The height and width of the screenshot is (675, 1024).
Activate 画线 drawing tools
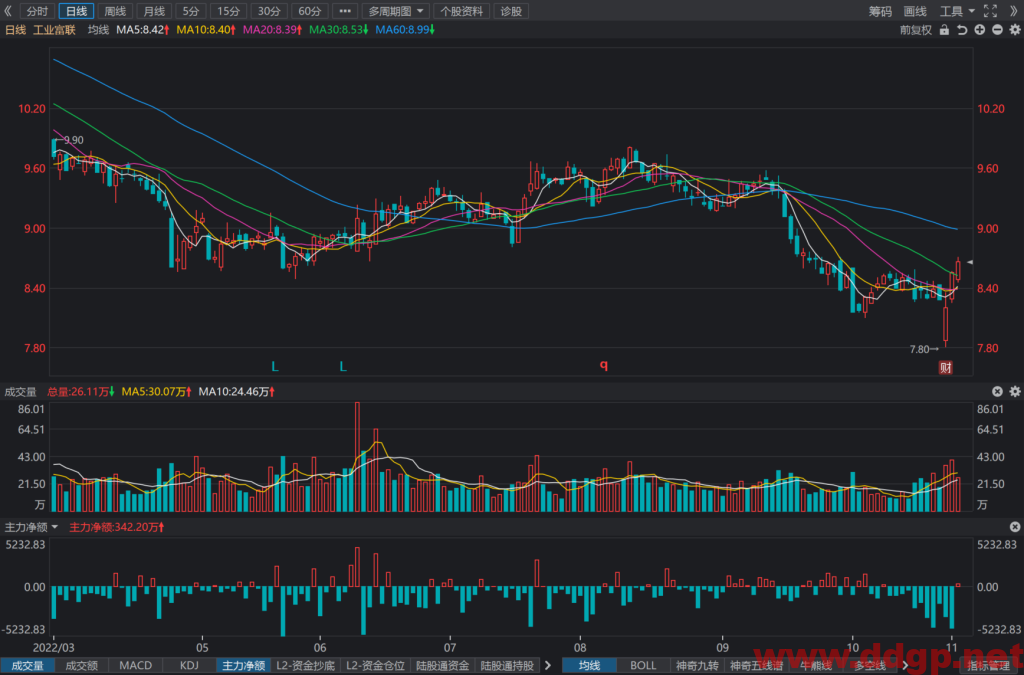point(915,11)
